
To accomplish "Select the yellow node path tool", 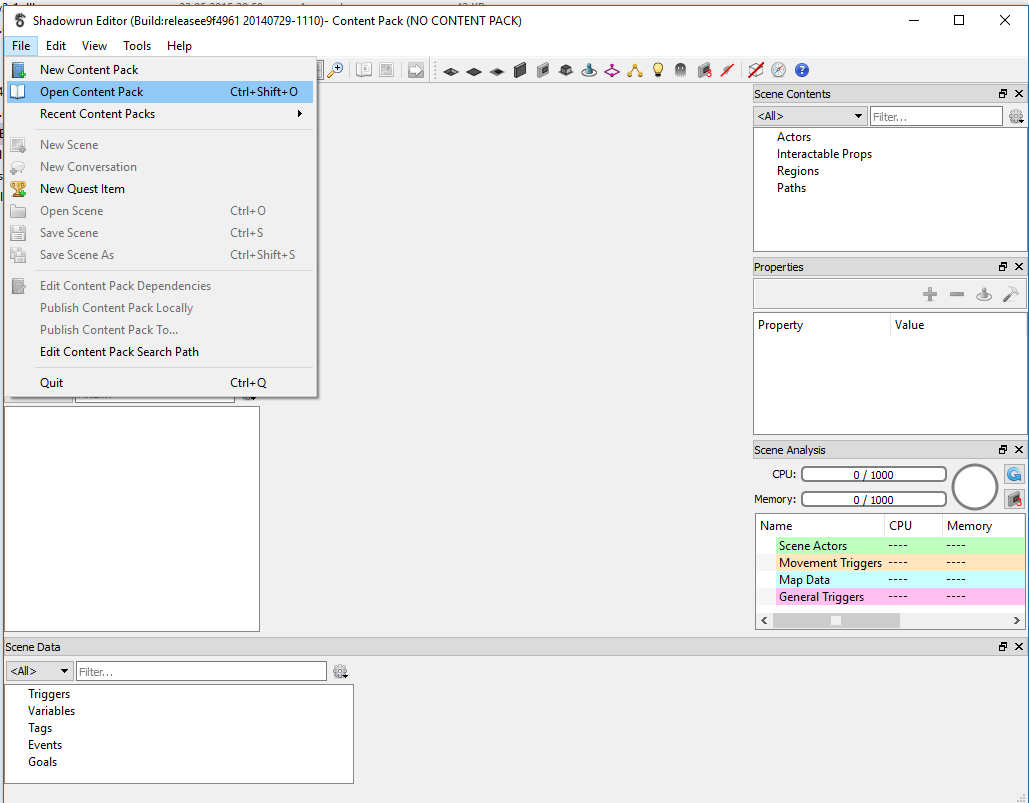I will tap(635, 70).
